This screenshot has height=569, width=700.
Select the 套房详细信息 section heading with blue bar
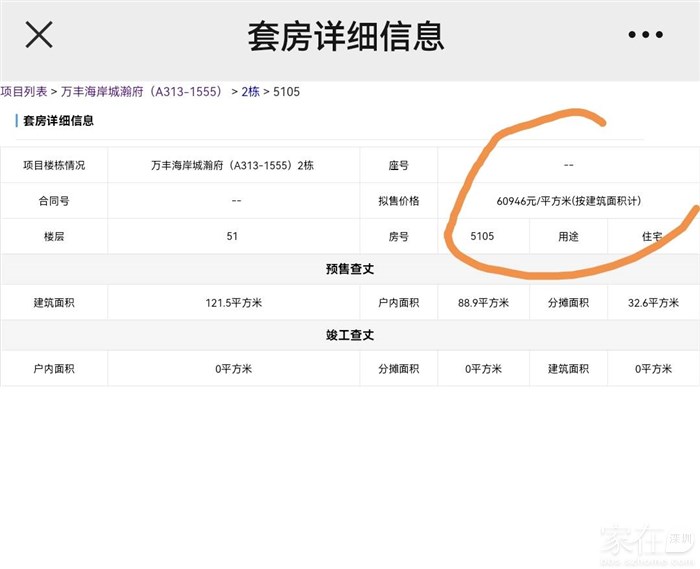tap(58, 121)
